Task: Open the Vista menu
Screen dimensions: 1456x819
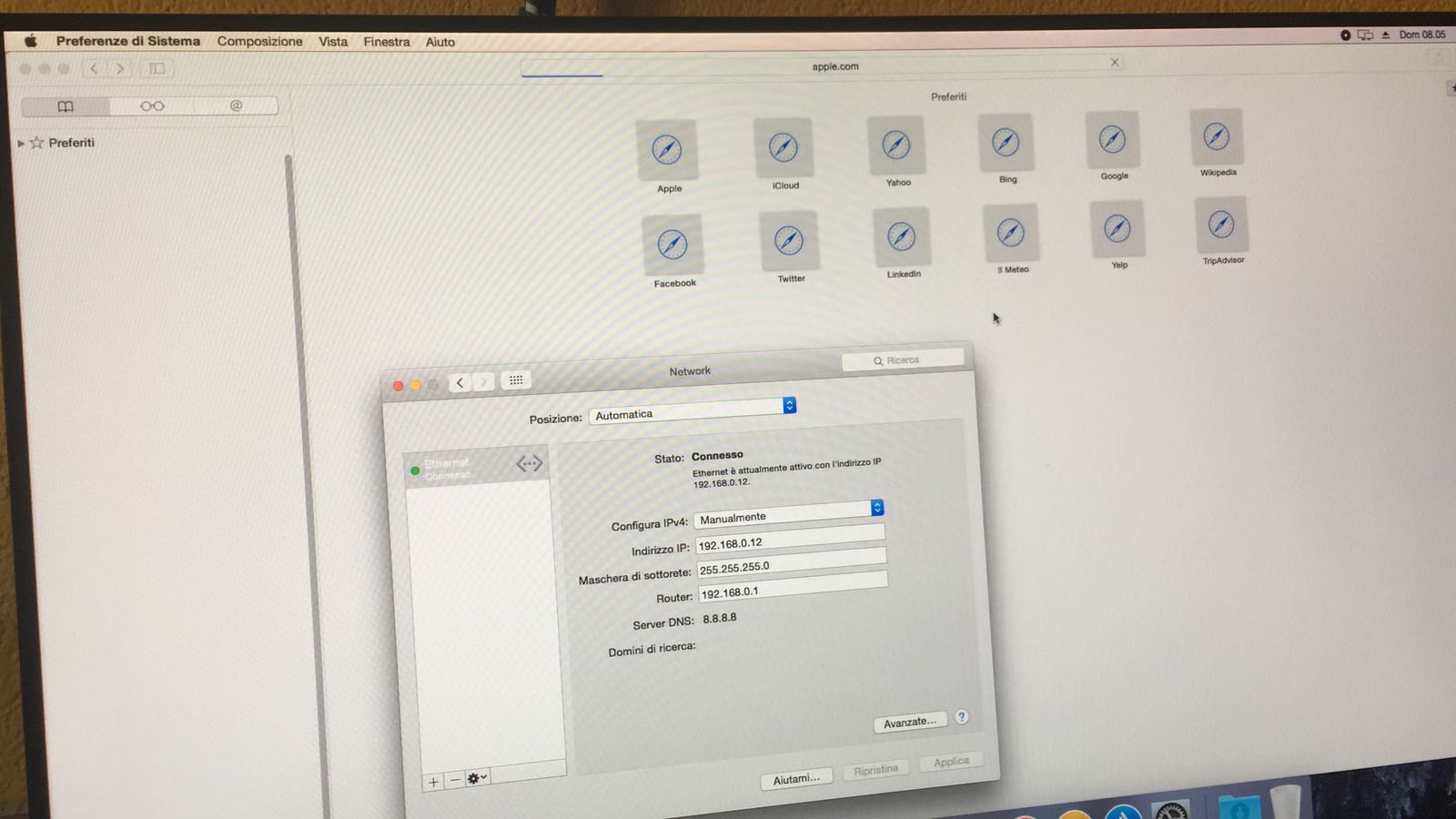Action: point(333,42)
